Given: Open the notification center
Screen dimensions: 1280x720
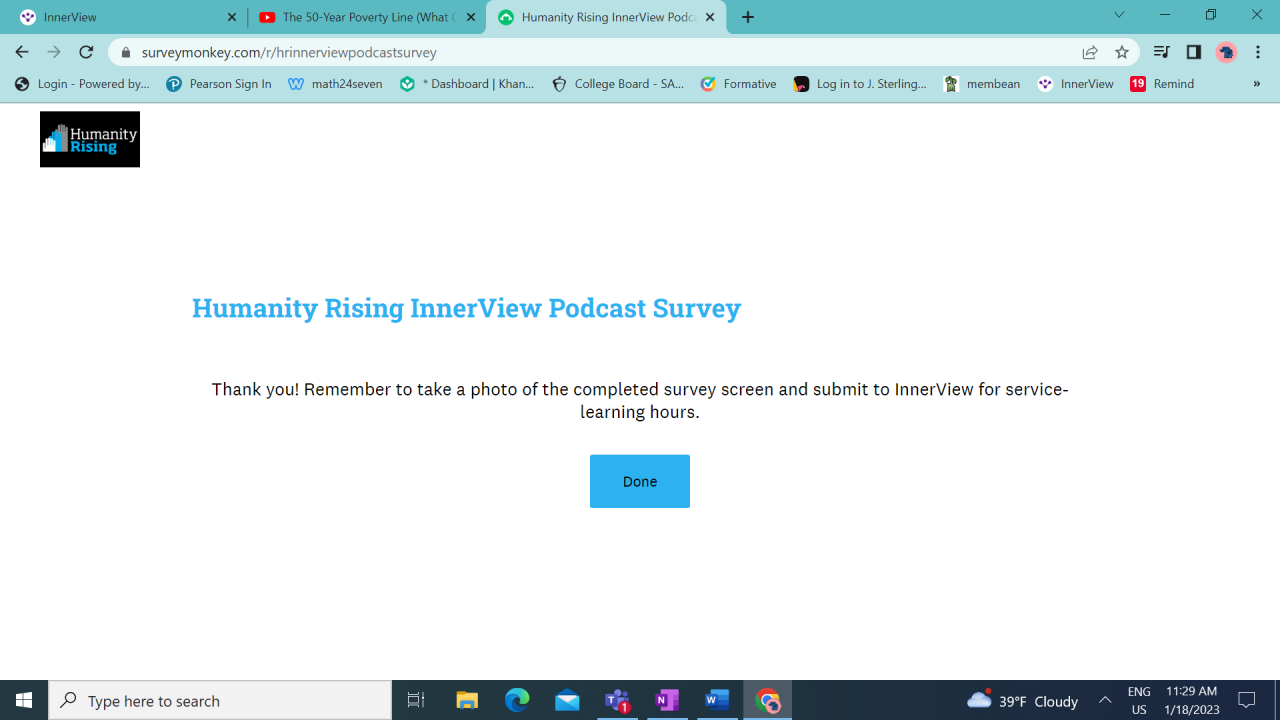Looking at the screenshot, I should pyautogui.click(x=1247, y=700).
